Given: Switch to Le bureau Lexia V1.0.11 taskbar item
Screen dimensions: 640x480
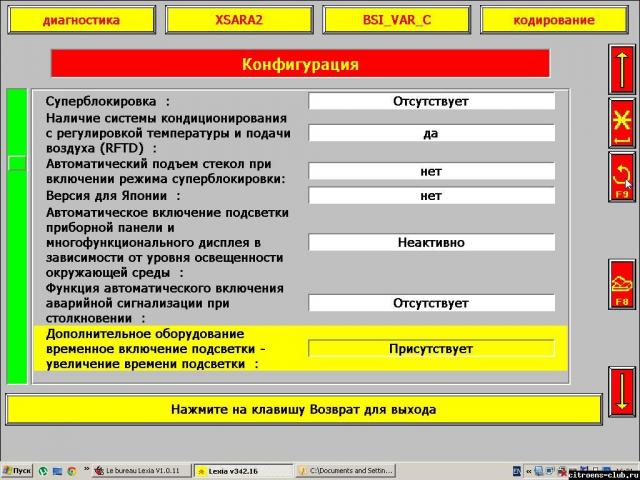Looking at the screenshot, I should [x=142, y=471].
